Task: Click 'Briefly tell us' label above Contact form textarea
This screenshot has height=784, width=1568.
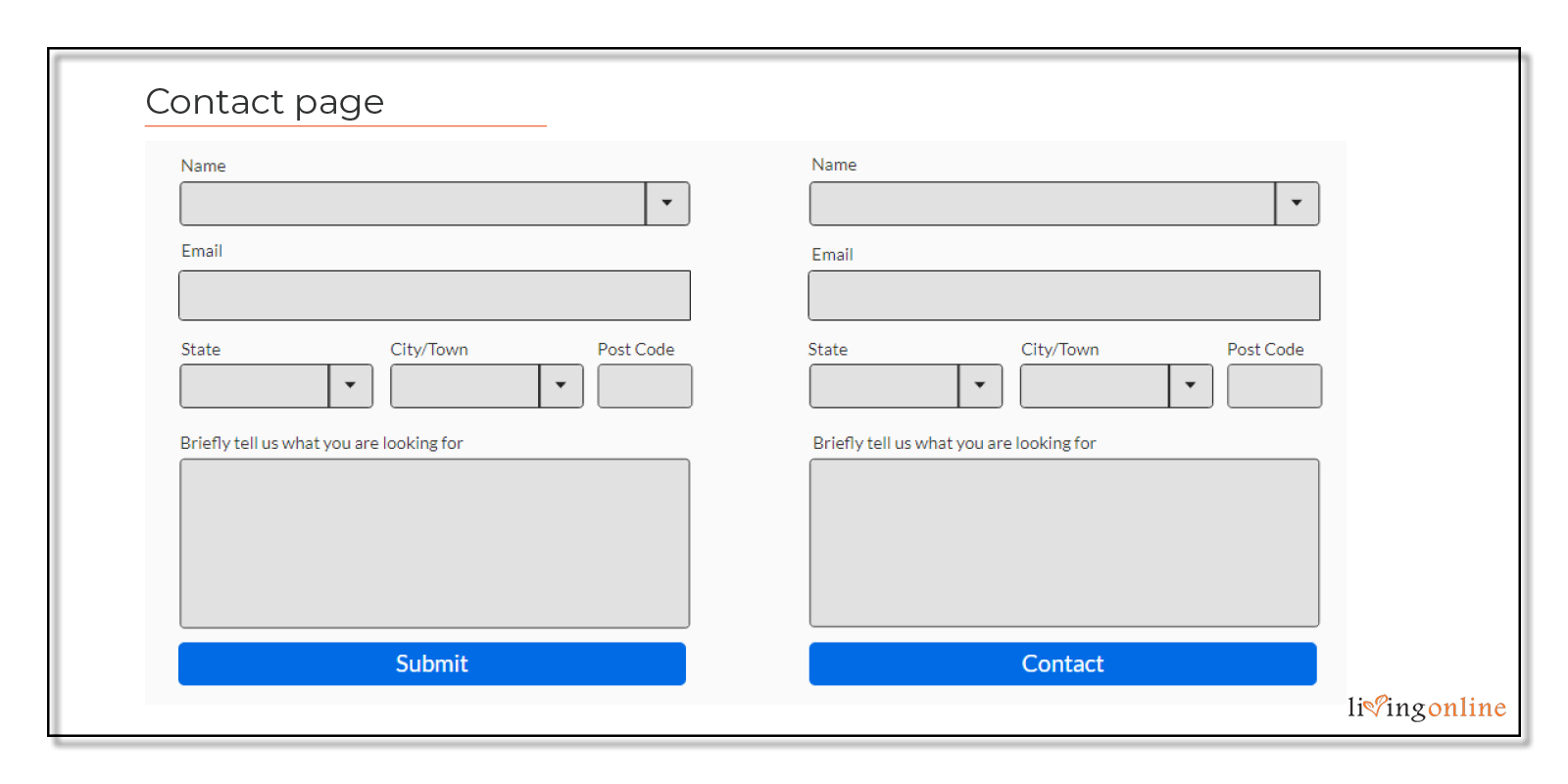Action: (x=955, y=443)
